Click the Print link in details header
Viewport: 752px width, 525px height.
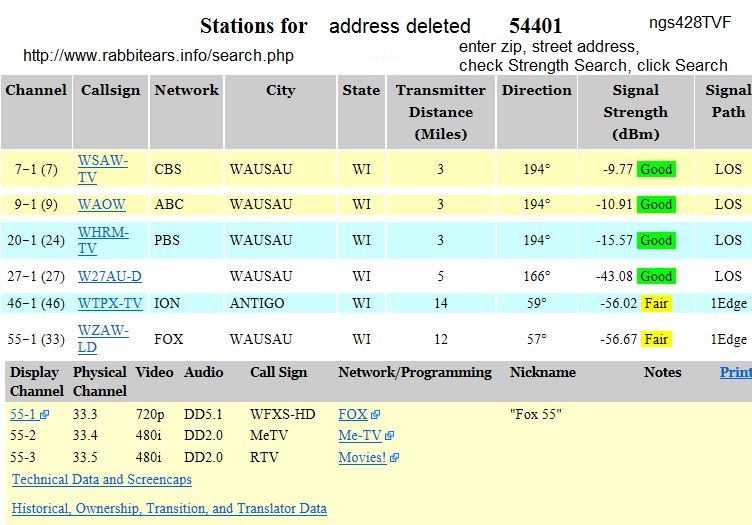click(735, 372)
